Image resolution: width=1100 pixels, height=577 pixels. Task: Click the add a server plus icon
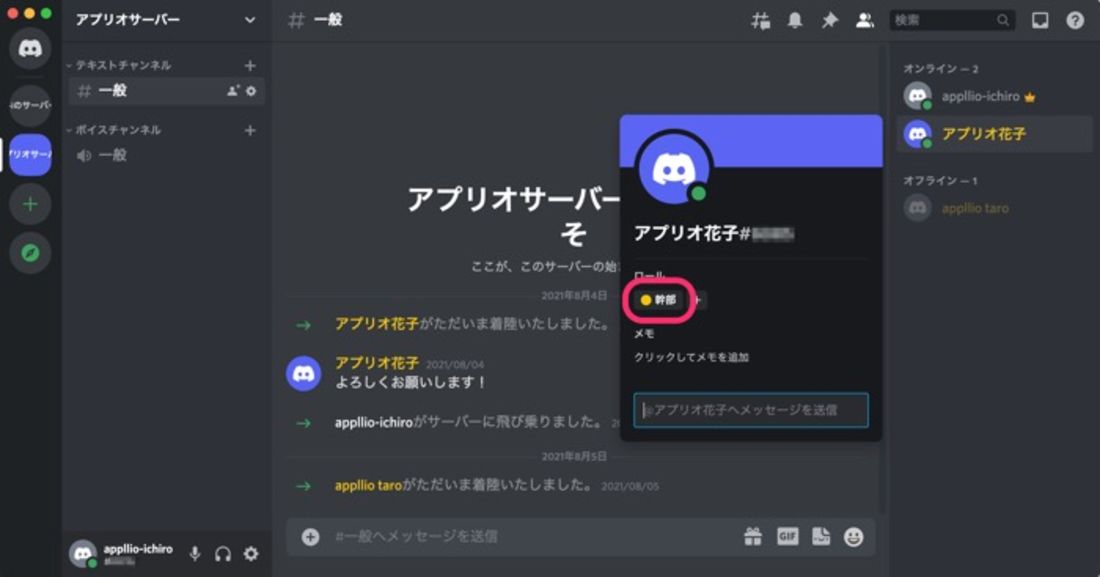pos(30,204)
